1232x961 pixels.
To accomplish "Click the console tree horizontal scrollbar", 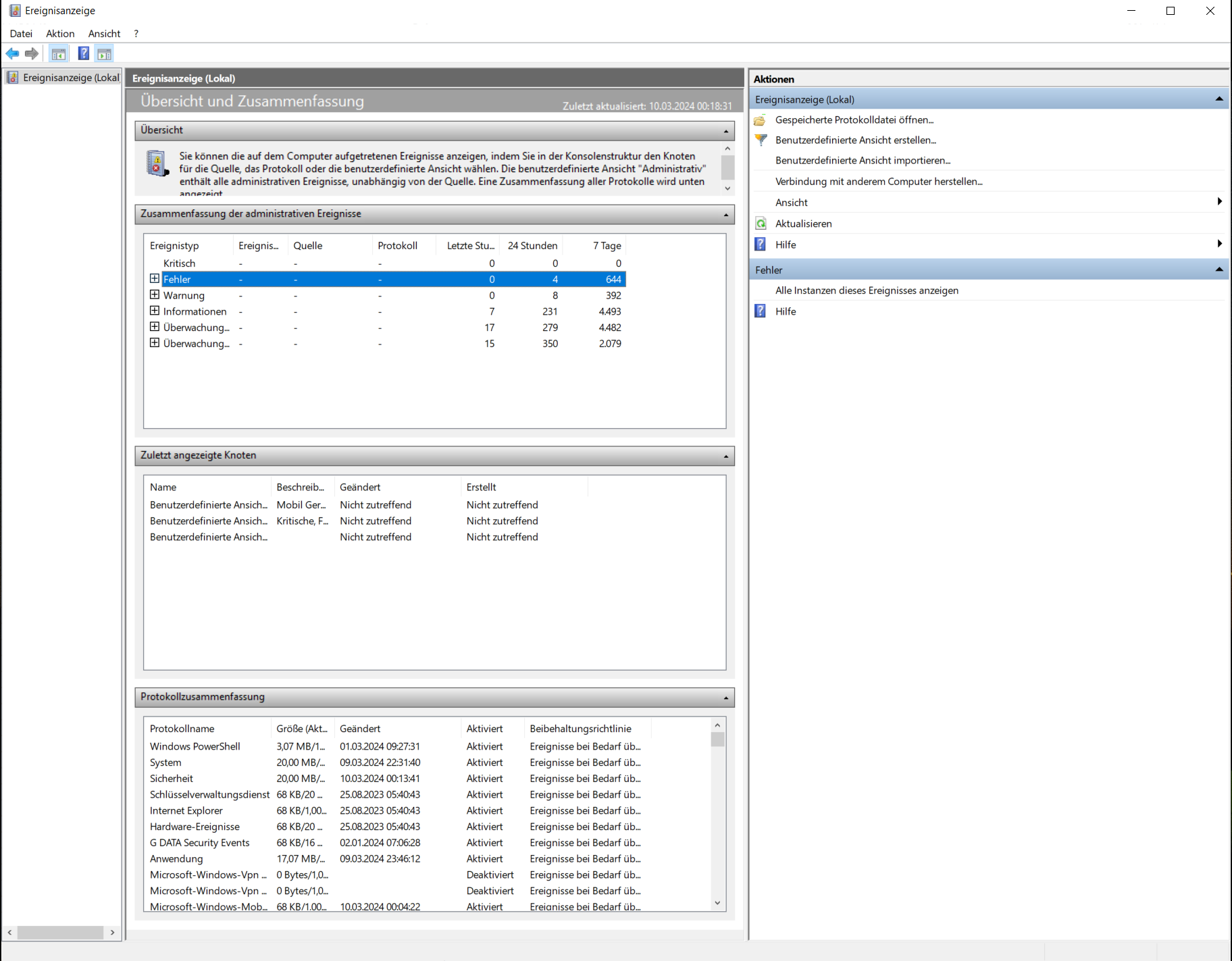I will [60, 933].
